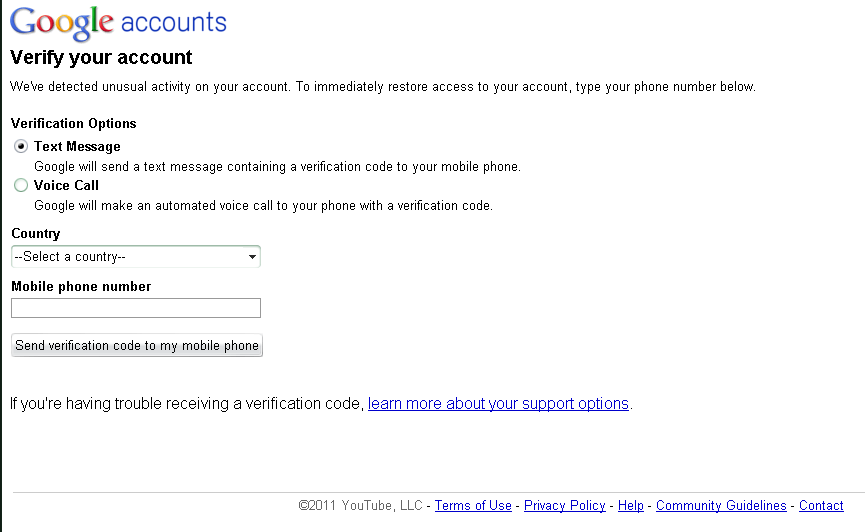Click the Text Message label

click(x=77, y=147)
